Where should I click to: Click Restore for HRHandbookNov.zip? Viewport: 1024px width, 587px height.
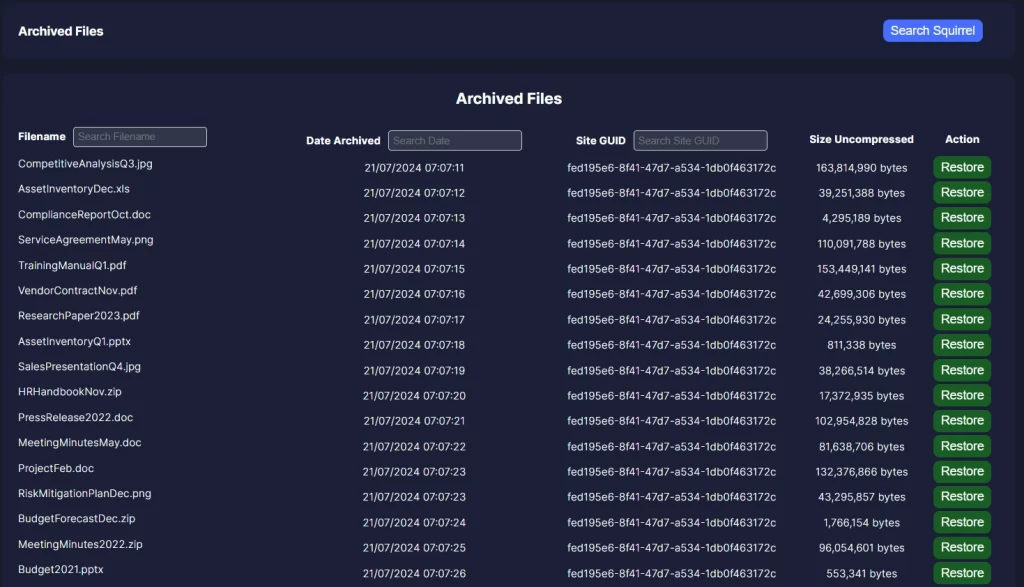pos(962,395)
